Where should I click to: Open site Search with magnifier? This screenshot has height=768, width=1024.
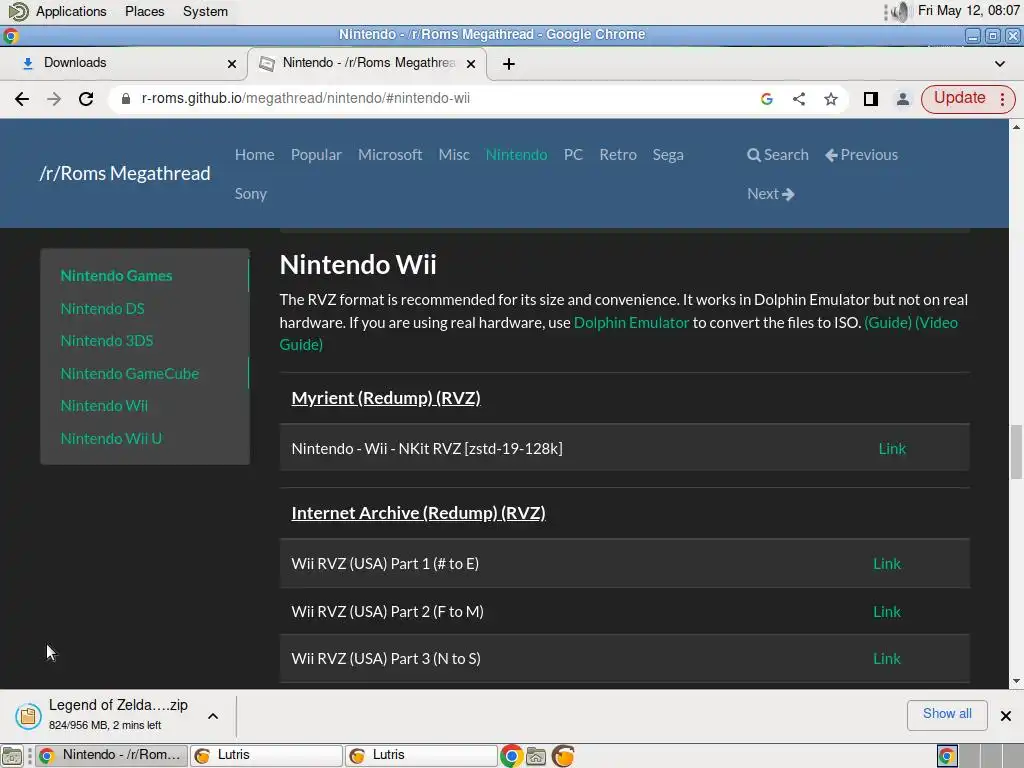778,155
